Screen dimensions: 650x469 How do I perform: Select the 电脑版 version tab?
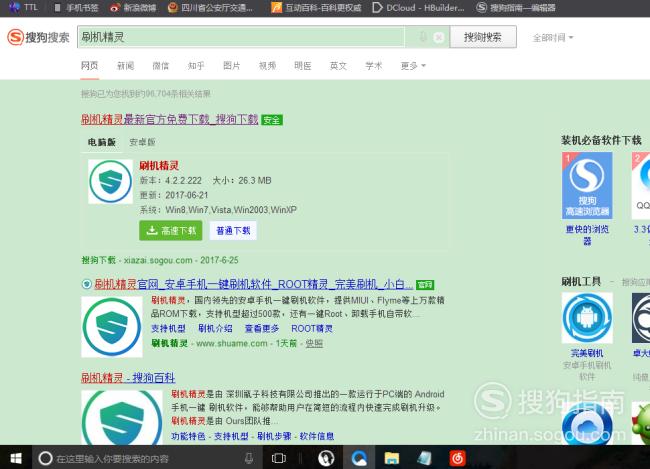[102, 142]
